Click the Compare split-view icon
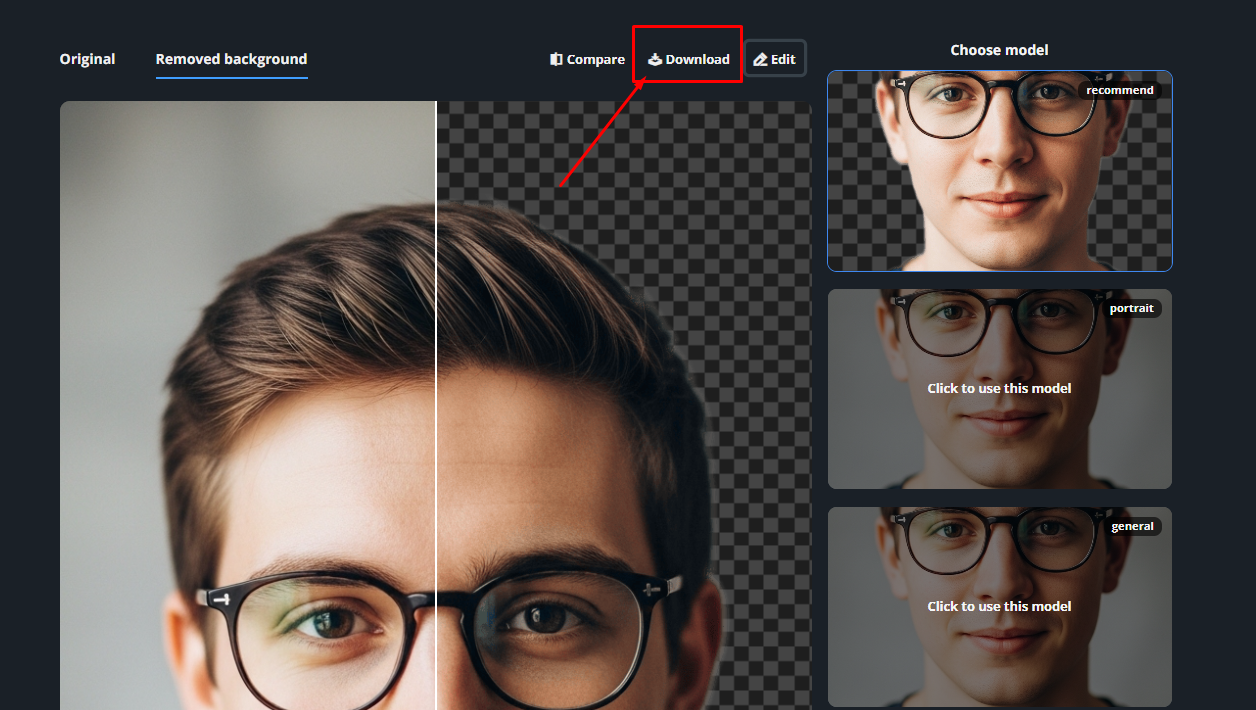Screen dimensions: 1256x710 (556, 59)
